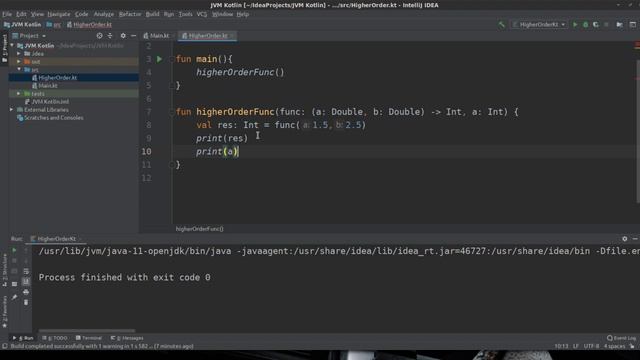The height and width of the screenshot is (360, 640).
Task: Expand the out folder
Action: [x=19, y=62]
